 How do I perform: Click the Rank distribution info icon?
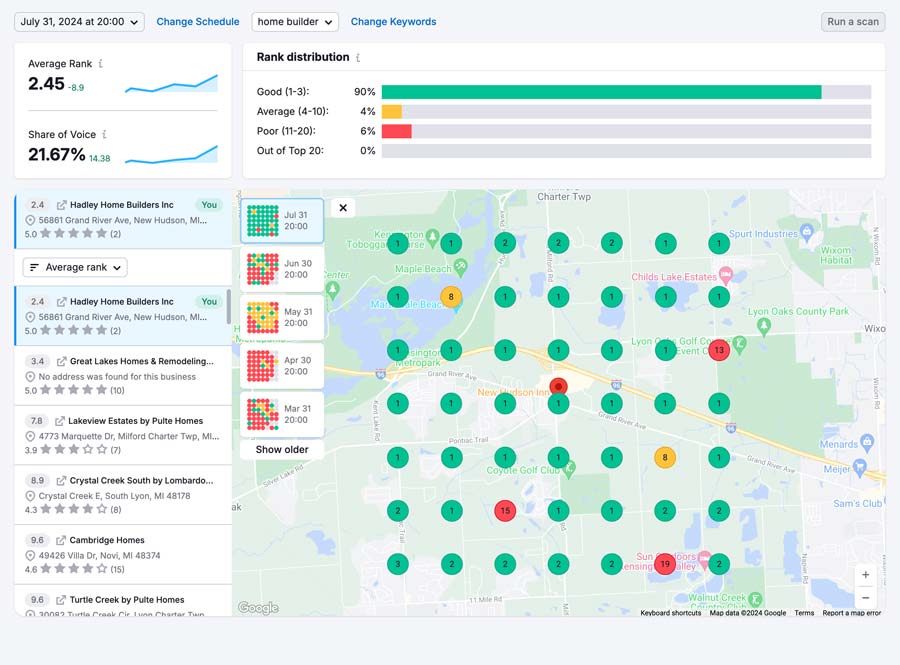click(x=358, y=58)
